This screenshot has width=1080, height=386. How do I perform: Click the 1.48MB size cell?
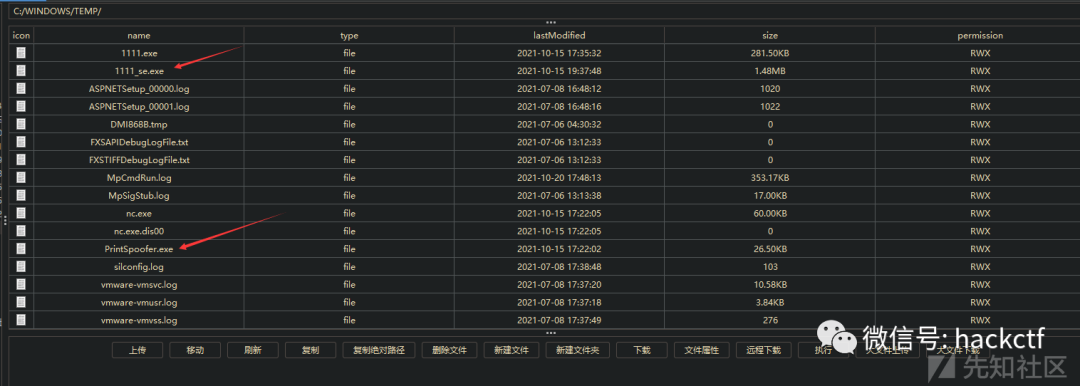(x=770, y=70)
